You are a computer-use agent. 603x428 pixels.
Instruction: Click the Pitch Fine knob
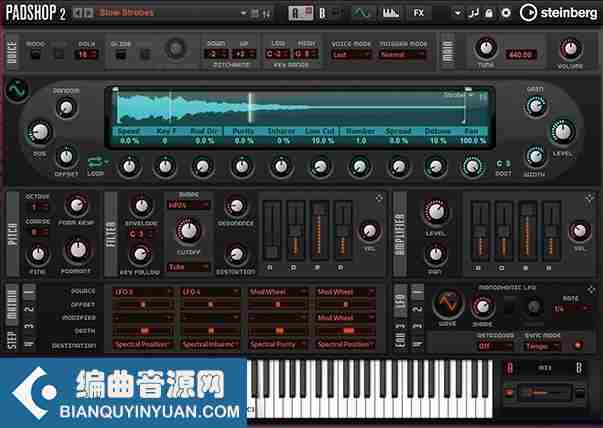(x=38, y=254)
